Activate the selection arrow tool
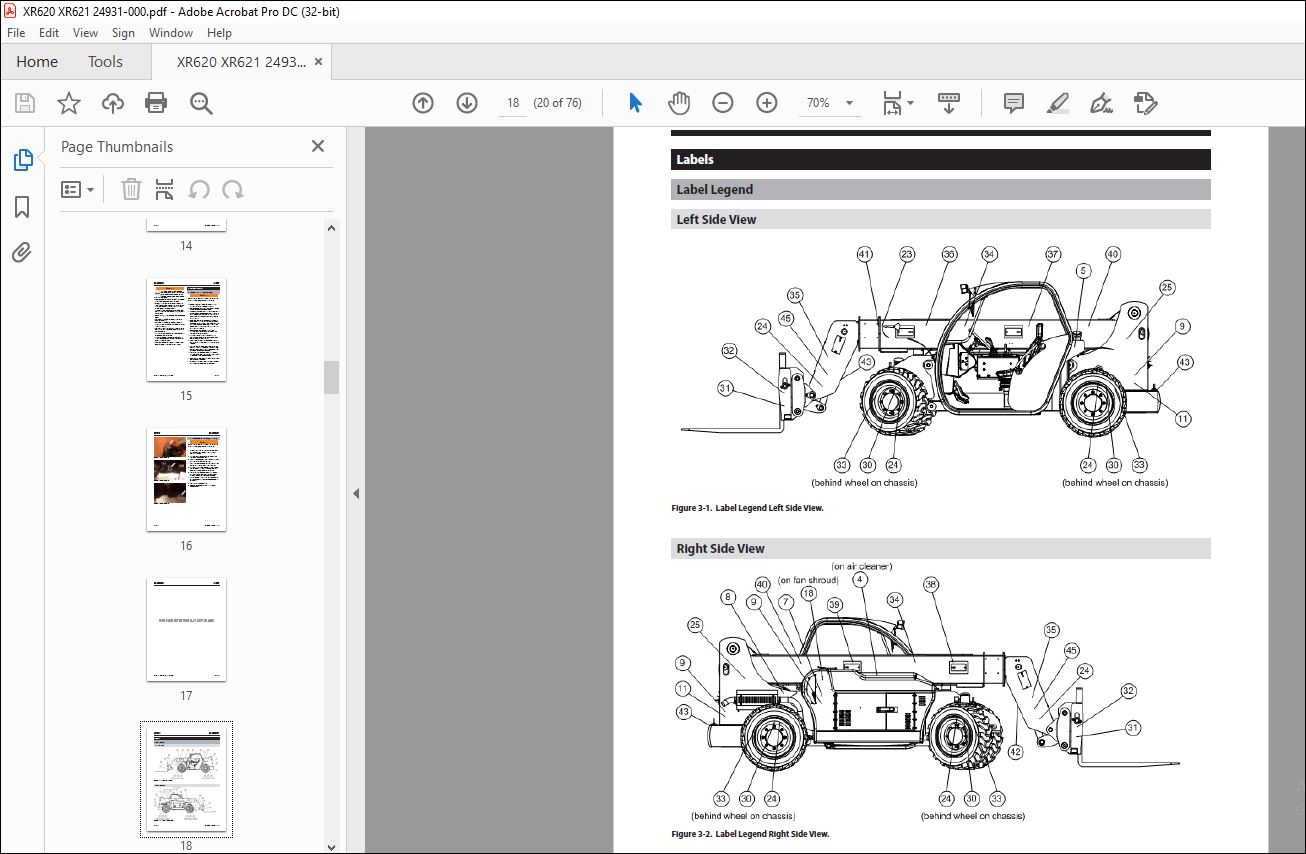Screen dimensions: 1306x854 tap(635, 103)
